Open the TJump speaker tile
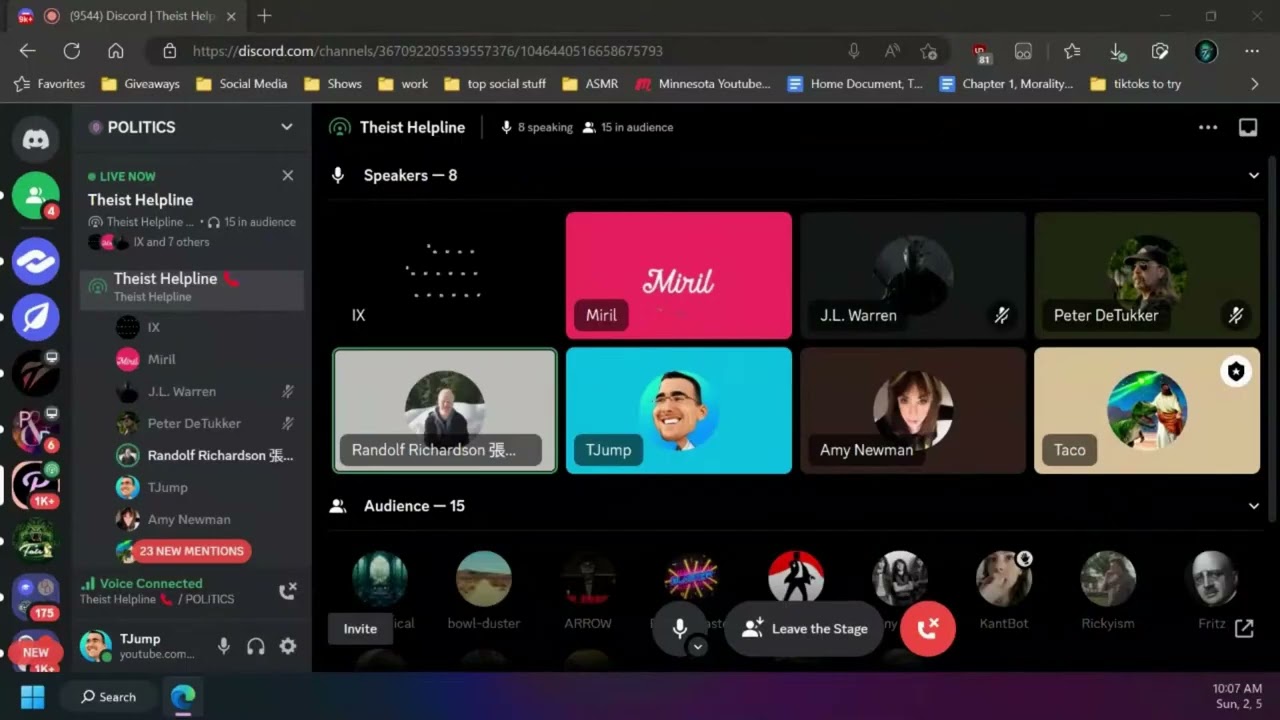This screenshot has width=1280, height=720. click(x=679, y=410)
